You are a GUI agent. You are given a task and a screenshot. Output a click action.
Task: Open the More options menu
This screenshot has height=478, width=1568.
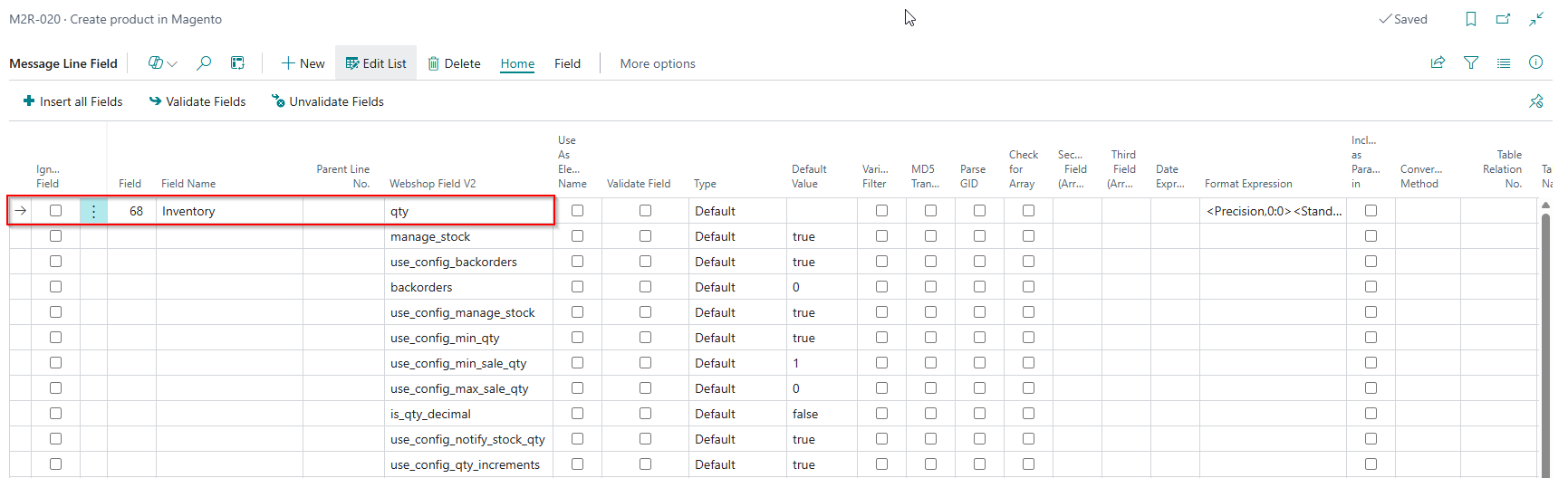(658, 63)
